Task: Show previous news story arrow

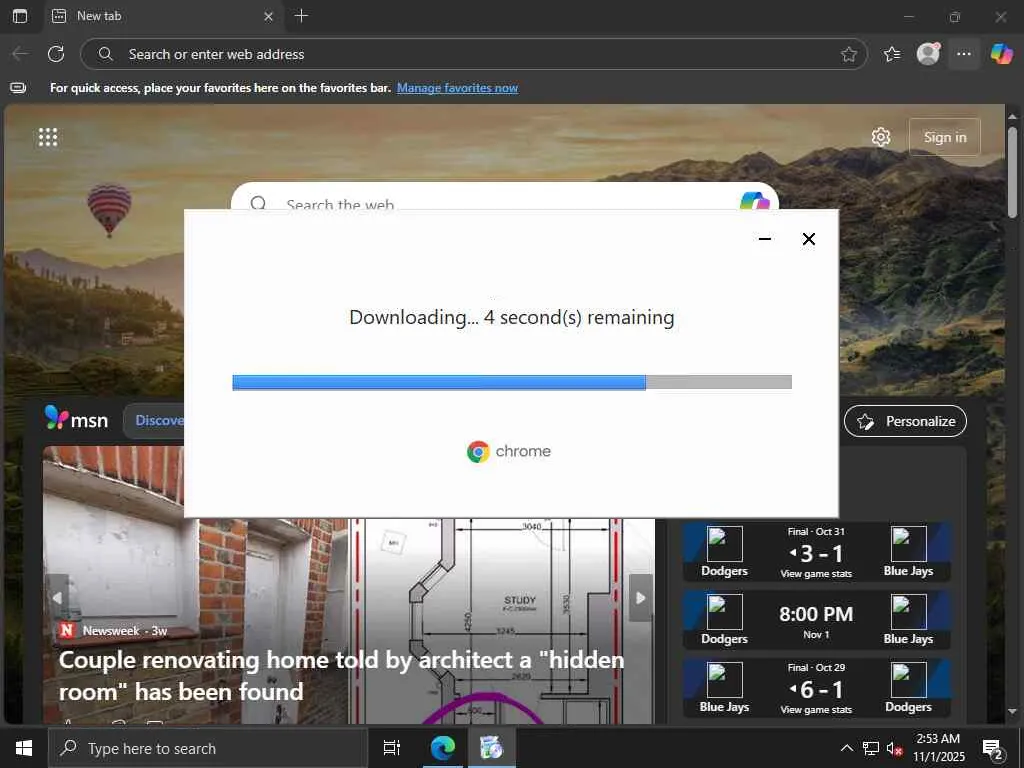Action: pos(57,598)
